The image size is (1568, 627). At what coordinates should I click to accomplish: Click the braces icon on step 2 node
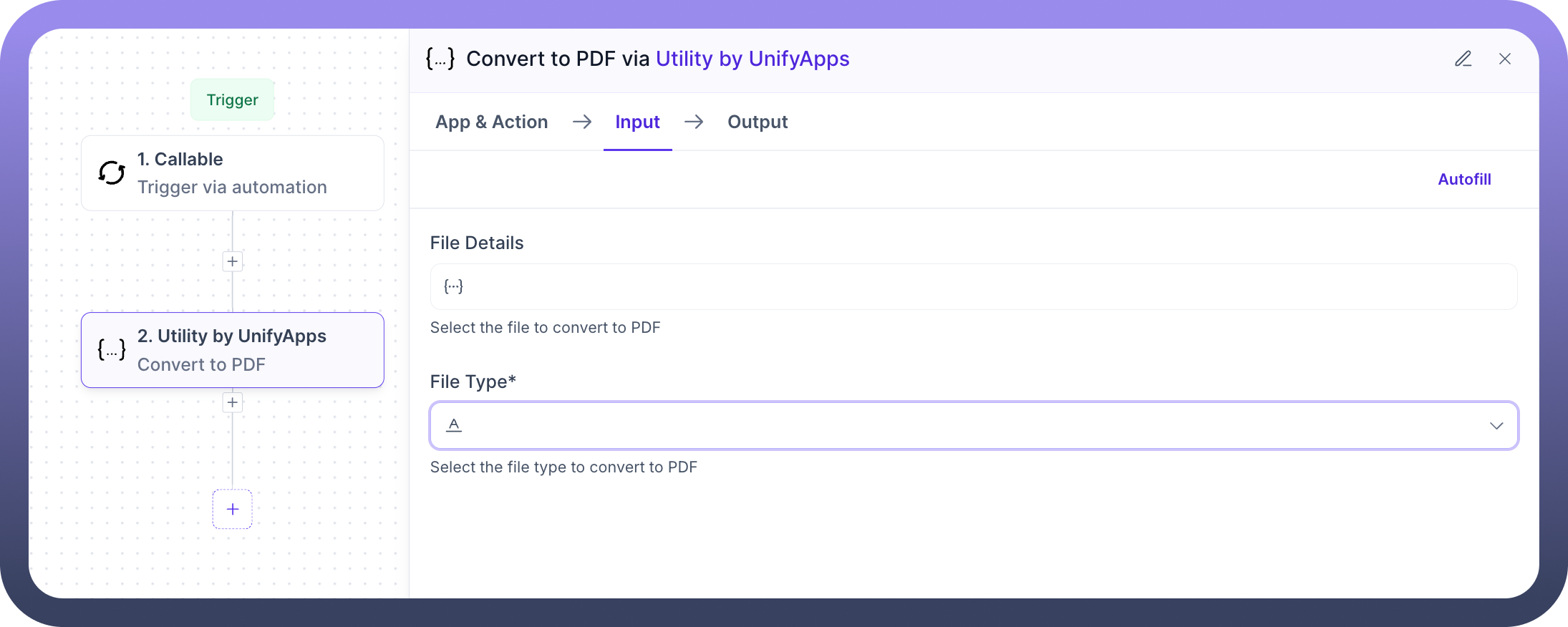click(112, 349)
